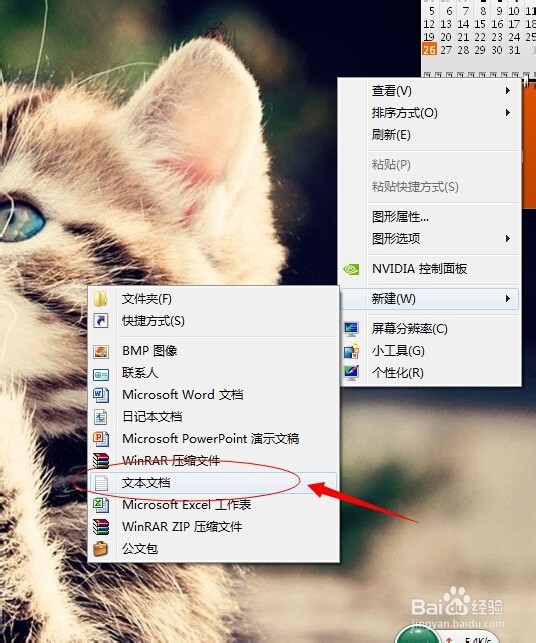Expand the 图形选项 submenu arrow
The height and width of the screenshot is (643, 536).
508,239
